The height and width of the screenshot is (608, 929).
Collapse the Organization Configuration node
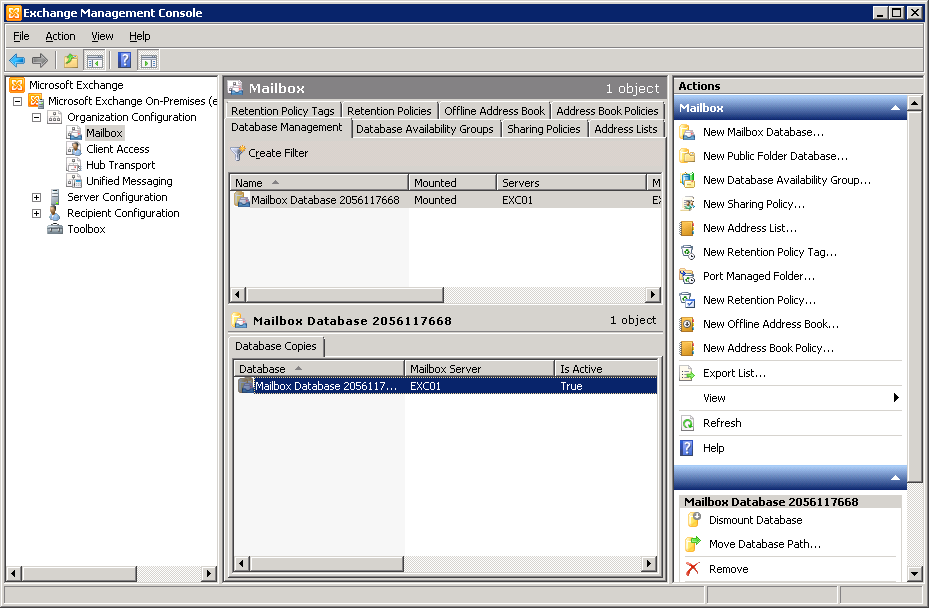pos(36,117)
